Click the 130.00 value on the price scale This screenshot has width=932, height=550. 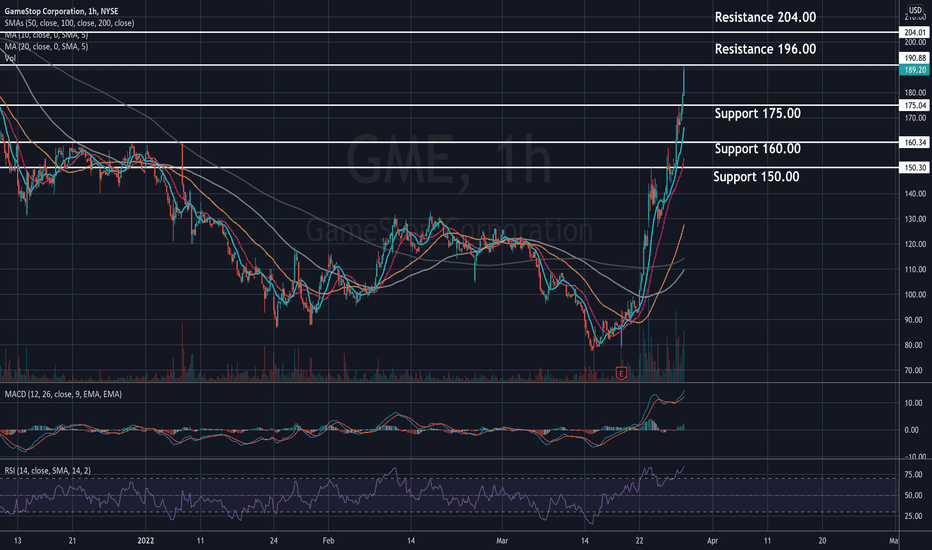coord(915,219)
